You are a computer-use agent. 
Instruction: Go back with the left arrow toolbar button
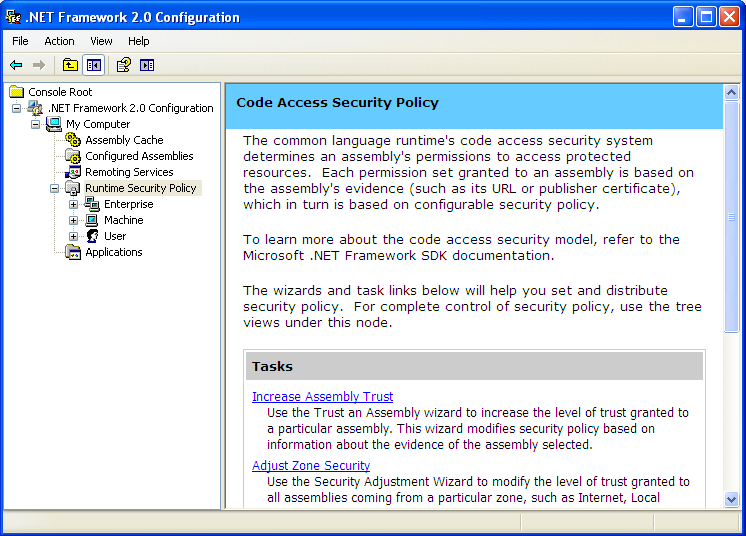pos(16,65)
